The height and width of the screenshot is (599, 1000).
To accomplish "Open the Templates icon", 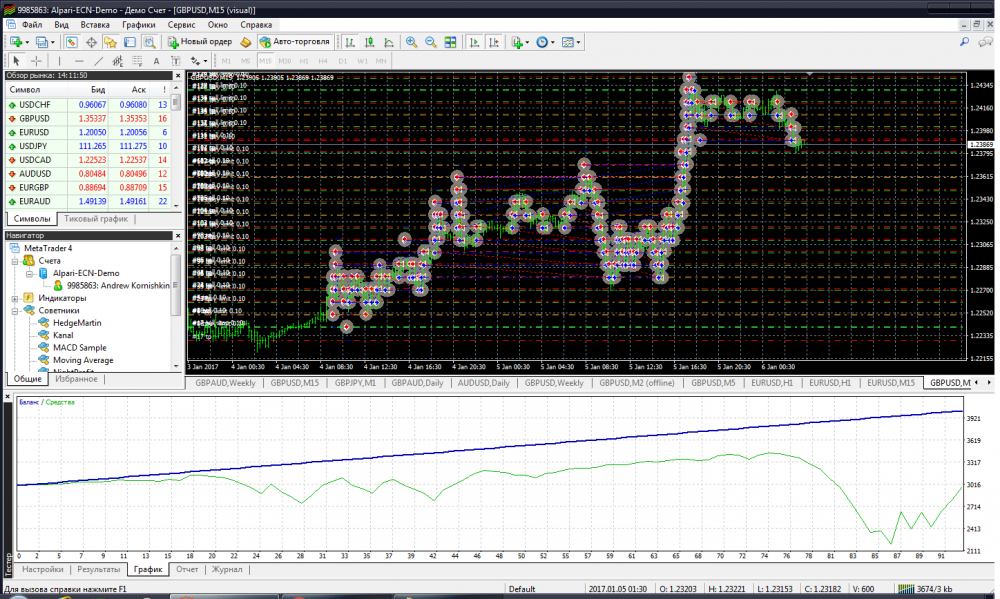I will click(567, 42).
